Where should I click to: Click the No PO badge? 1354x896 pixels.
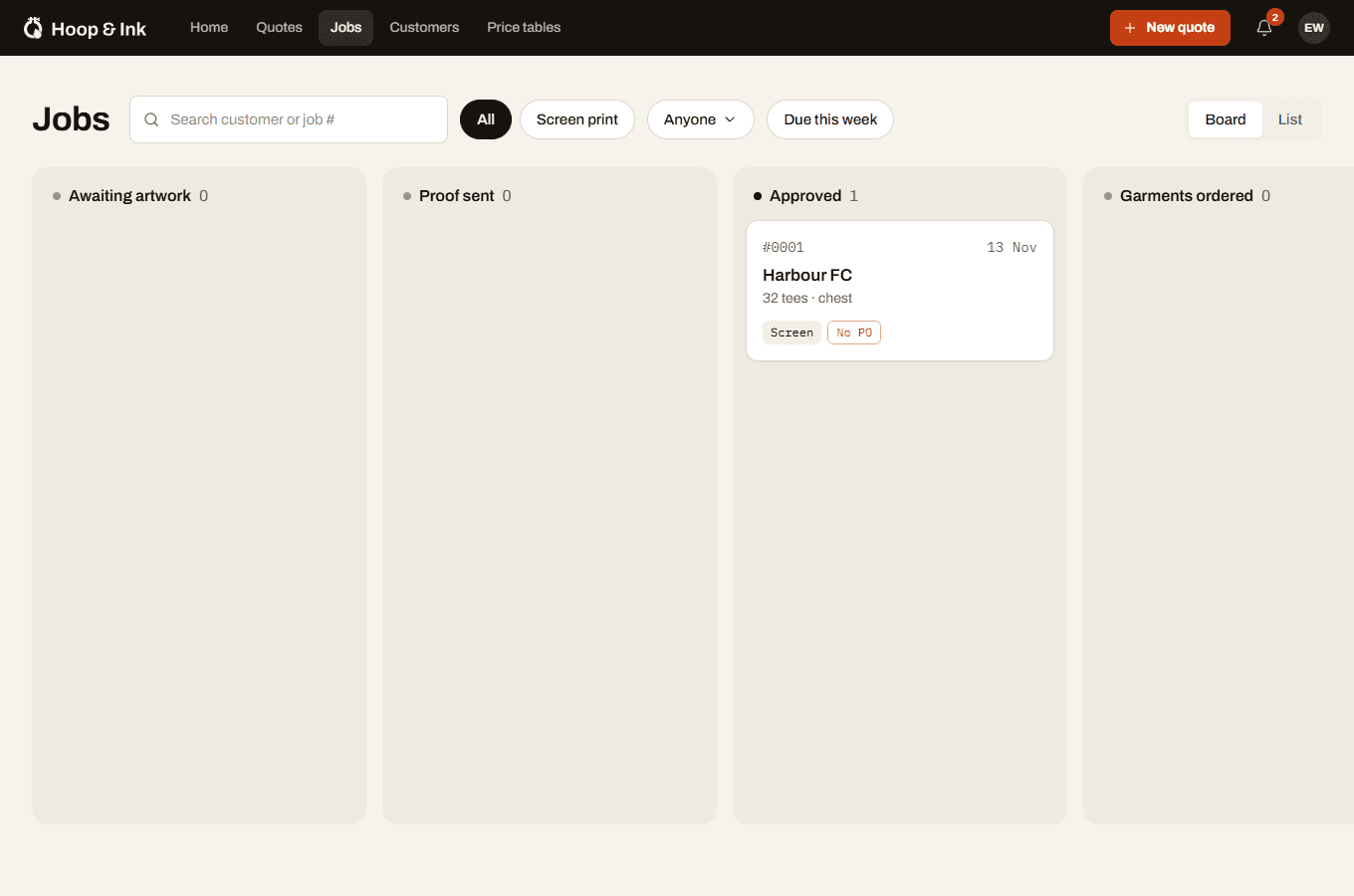pyautogui.click(x=854, y=333)
